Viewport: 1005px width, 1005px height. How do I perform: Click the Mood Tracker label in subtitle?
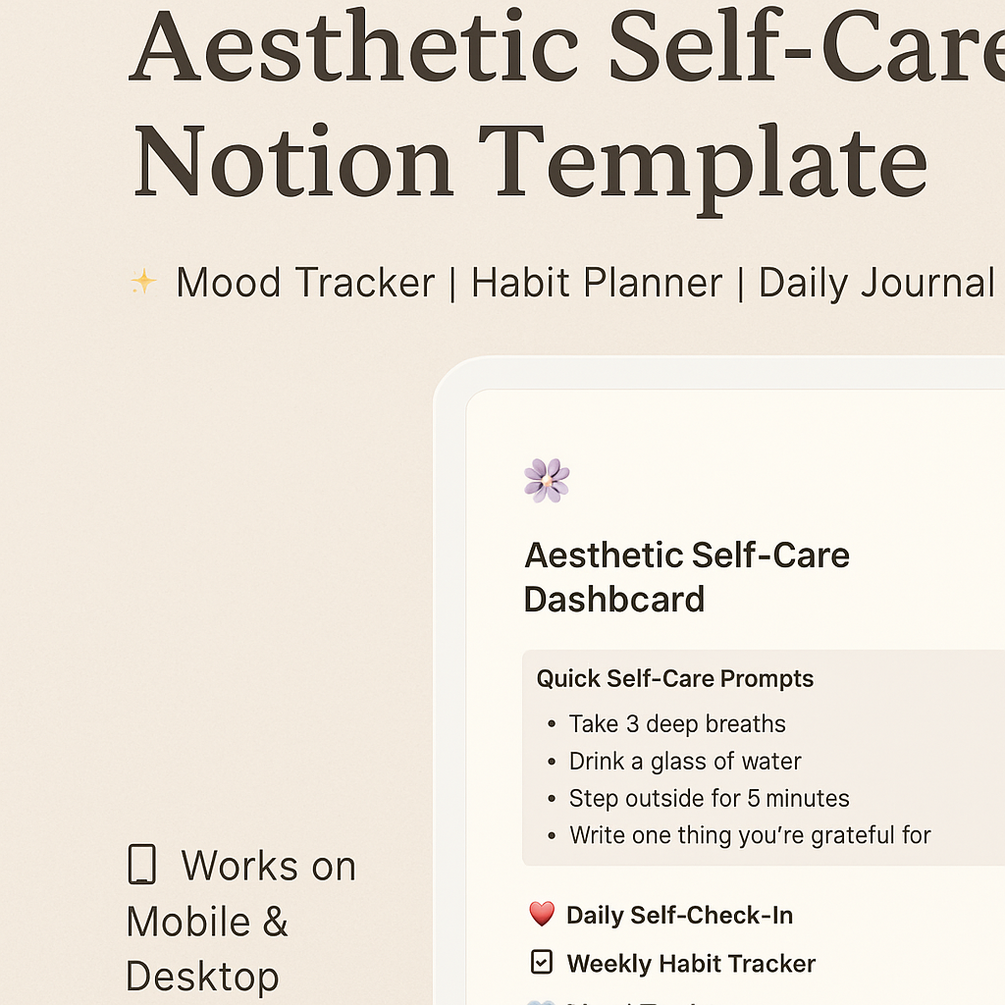(x=306, y=282)
